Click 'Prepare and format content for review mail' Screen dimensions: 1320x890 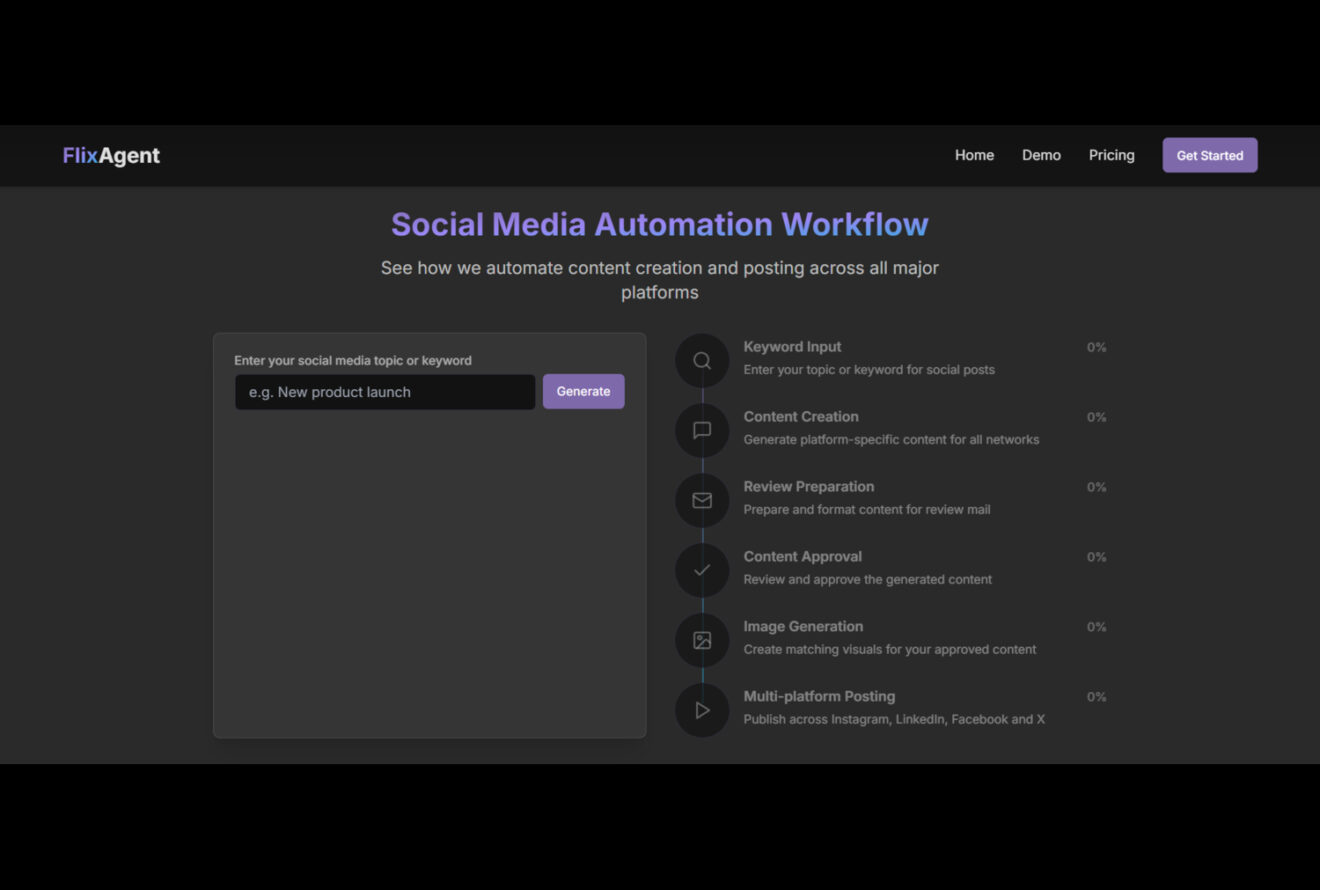[x=867, y=509]
